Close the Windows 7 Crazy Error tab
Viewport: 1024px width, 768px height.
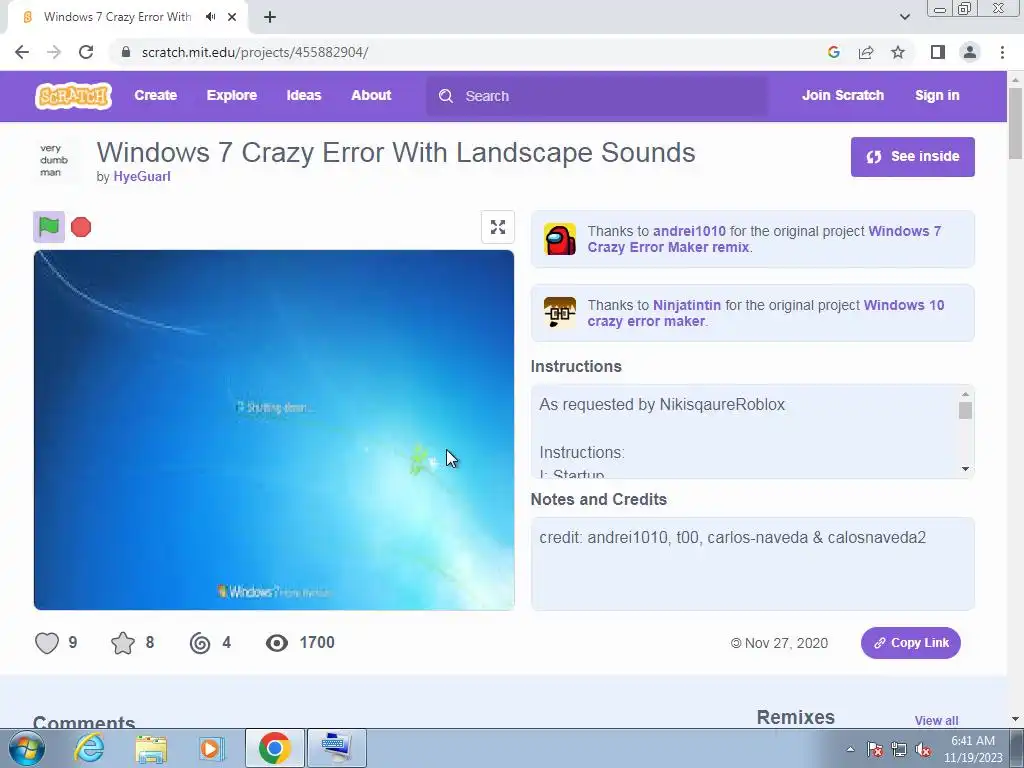(232, 17)
